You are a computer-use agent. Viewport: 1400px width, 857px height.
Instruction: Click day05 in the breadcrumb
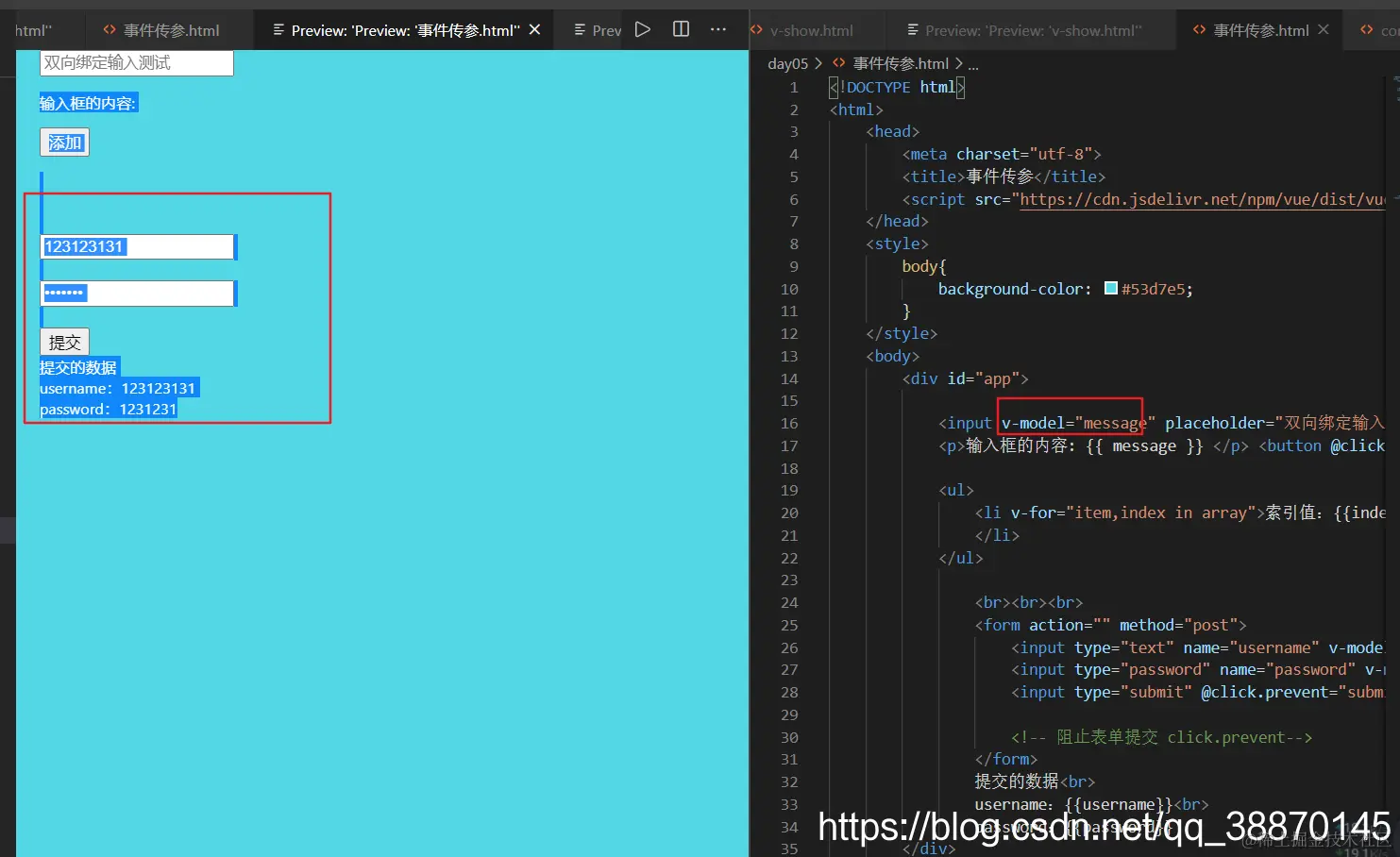(x=788, y=63)
